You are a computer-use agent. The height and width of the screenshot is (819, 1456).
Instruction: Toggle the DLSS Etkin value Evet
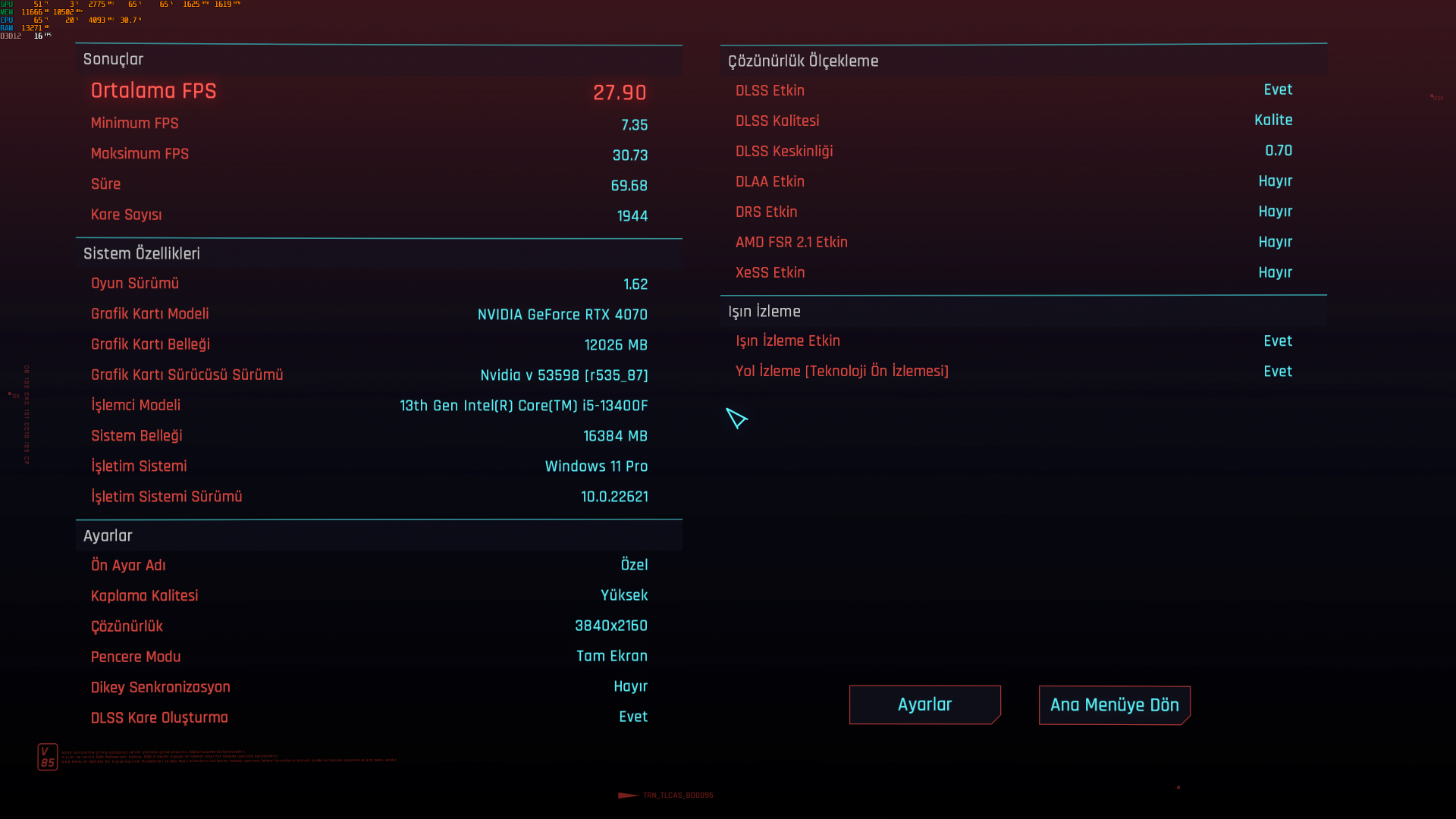pyautogui.click(x=1278, y=89)
